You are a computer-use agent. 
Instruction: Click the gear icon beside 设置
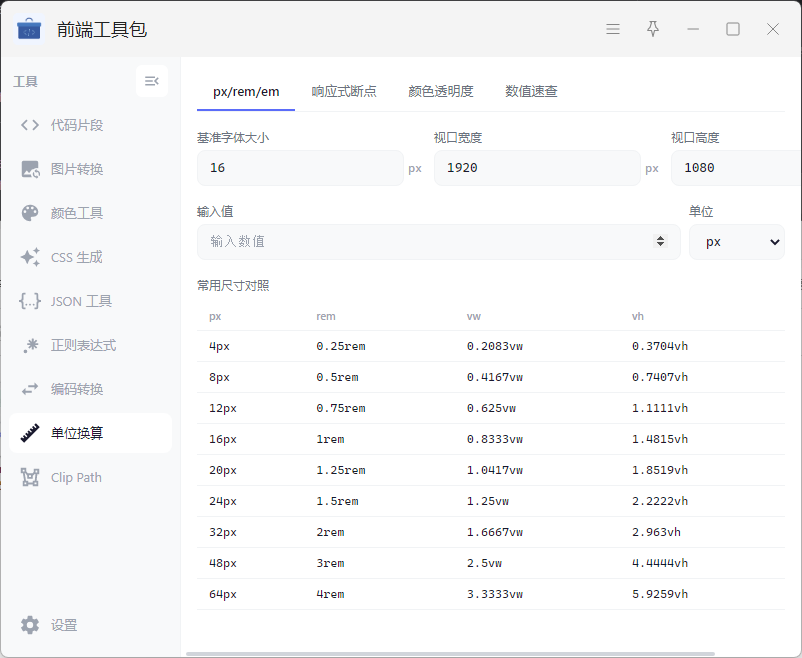pos(30,625)
